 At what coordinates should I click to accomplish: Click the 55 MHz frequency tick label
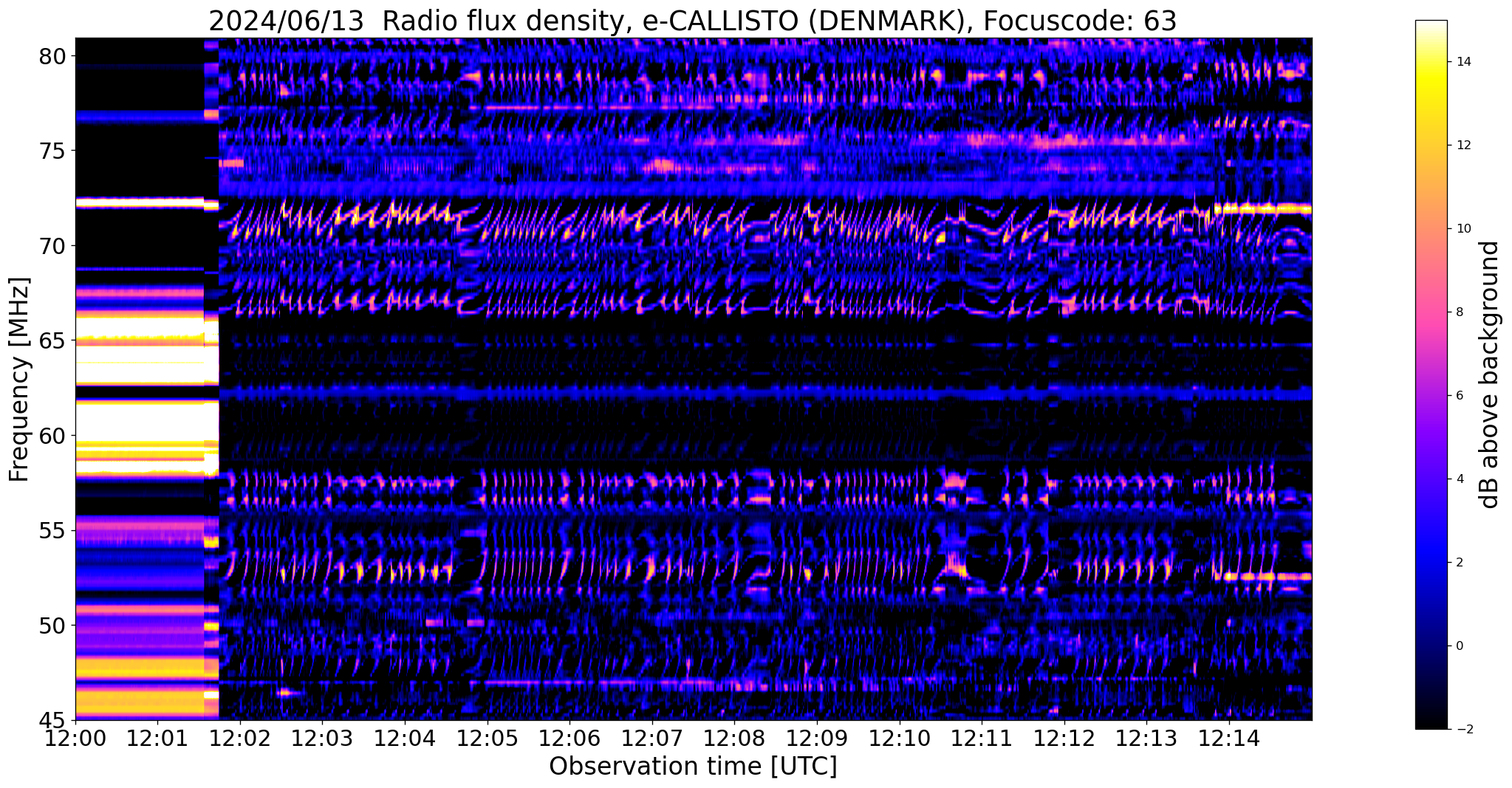53,531
